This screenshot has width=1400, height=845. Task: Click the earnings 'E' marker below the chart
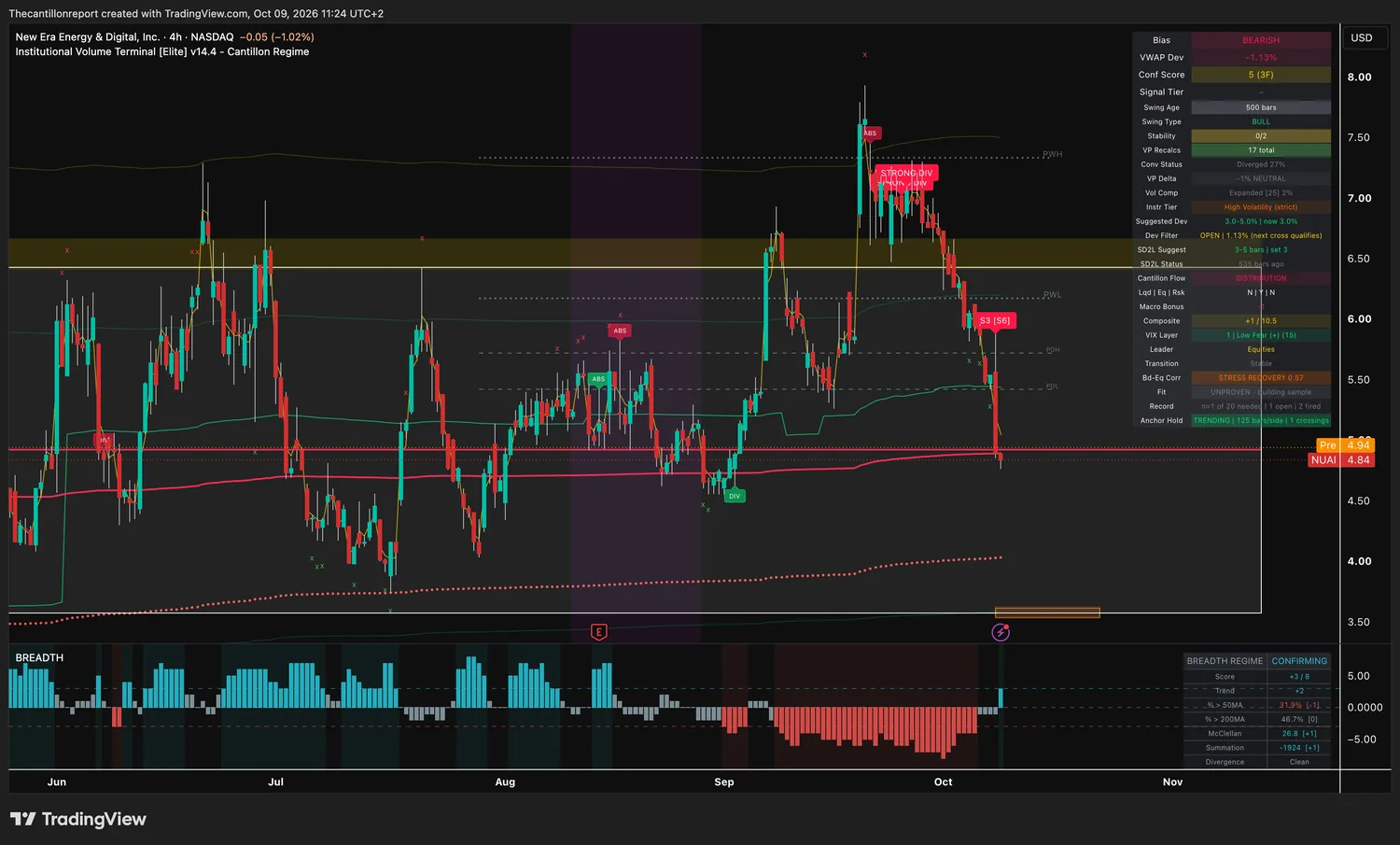click(x=599, y=632)
